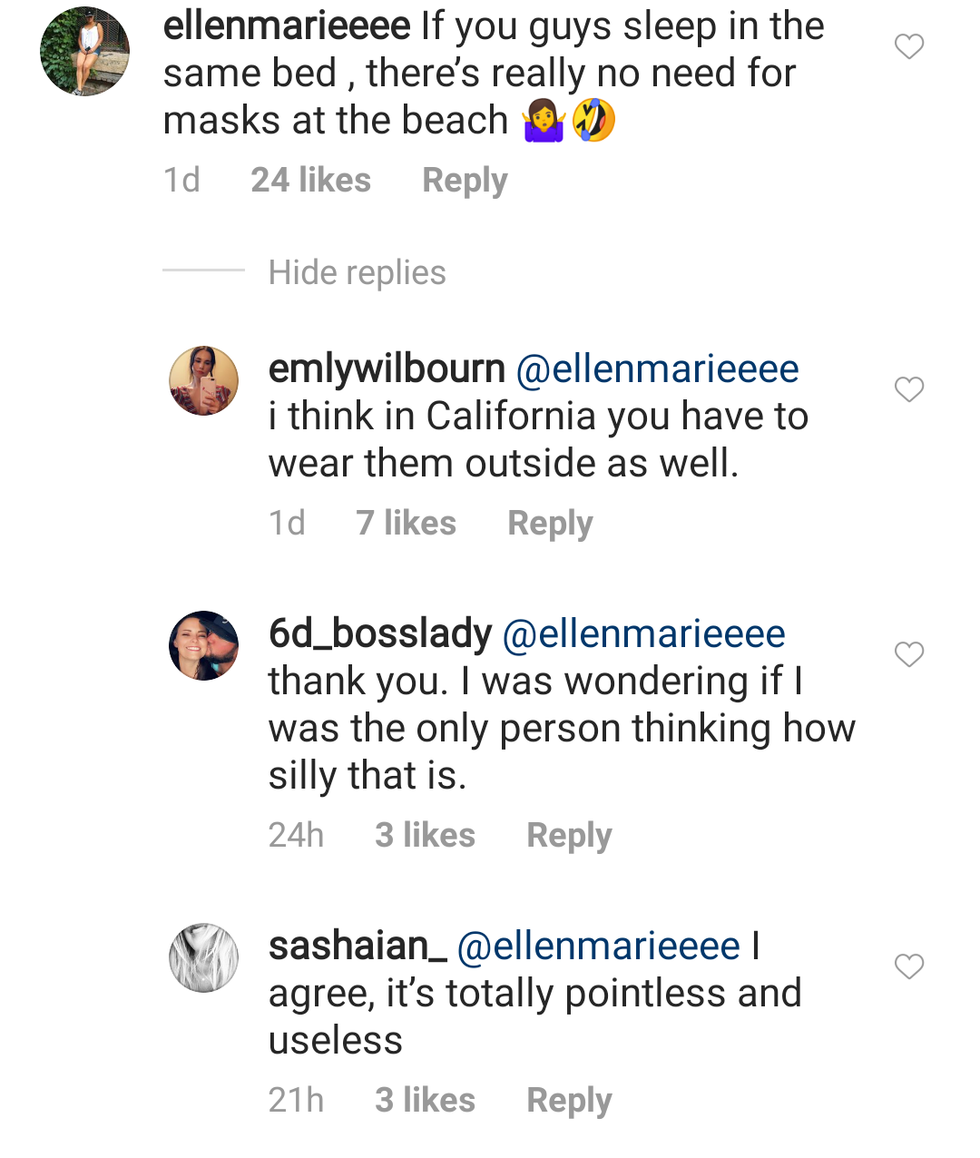The height and width of the screenshot is (1158, 980).
Task: Tap sashaian_'s profile avatar
Action: (204, 958)
